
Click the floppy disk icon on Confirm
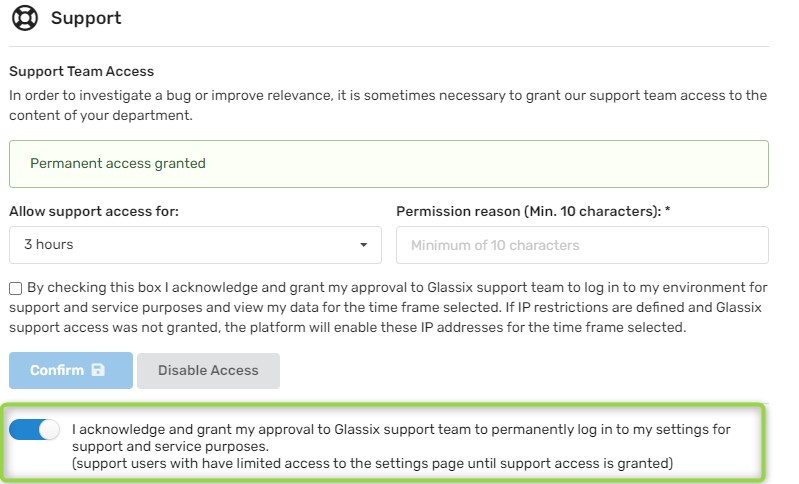(98, 370)
